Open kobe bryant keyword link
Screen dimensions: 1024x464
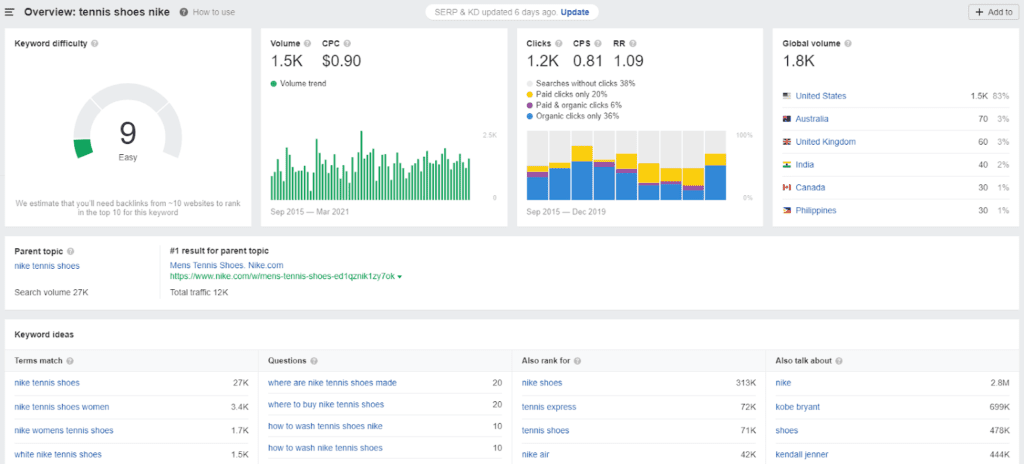pos(797,406)
